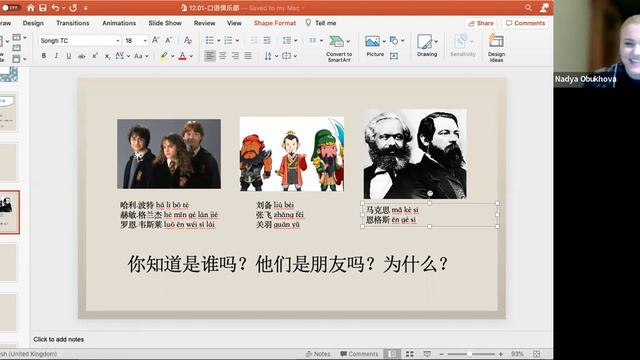Switch to Slide Sorter view
This screenshot has width=640, height=360.
(x=409, y=354)
